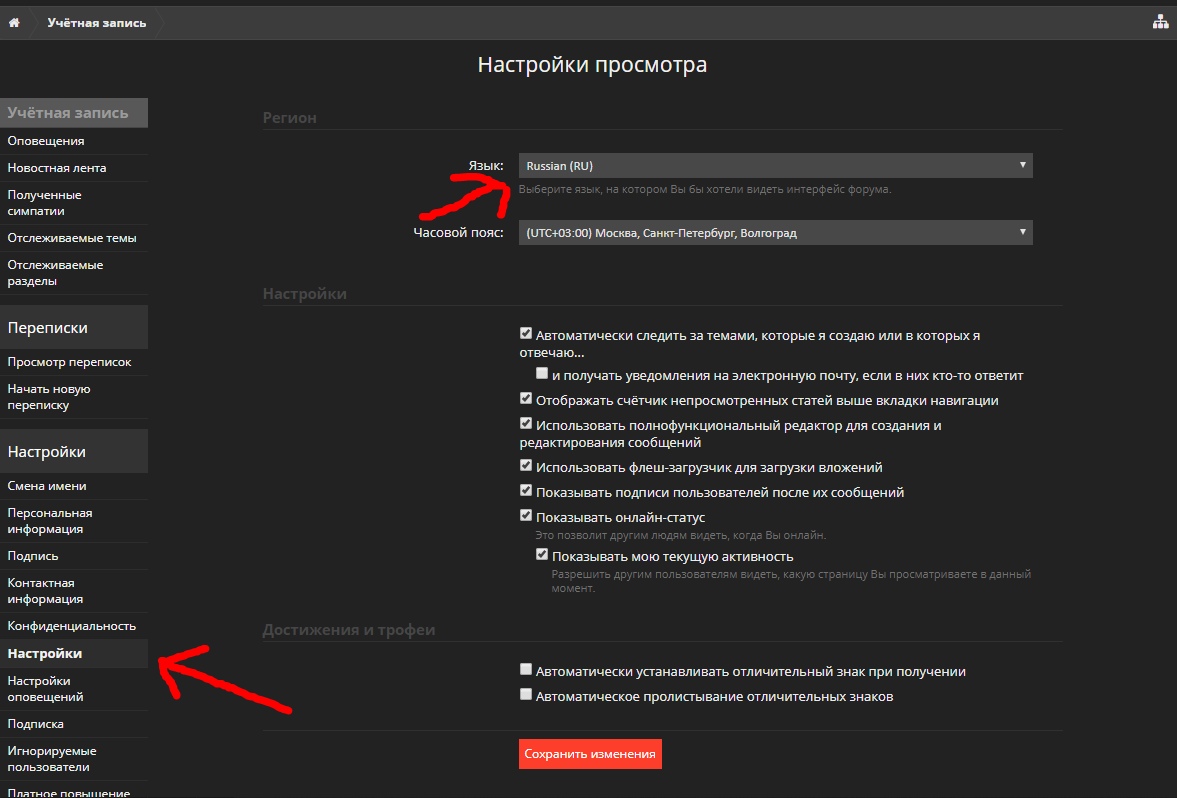Image resolution: width=1177 pixels, height=798 pixels.
Task: Enable email notifications on replies checkbox
Action: point(542,374)
